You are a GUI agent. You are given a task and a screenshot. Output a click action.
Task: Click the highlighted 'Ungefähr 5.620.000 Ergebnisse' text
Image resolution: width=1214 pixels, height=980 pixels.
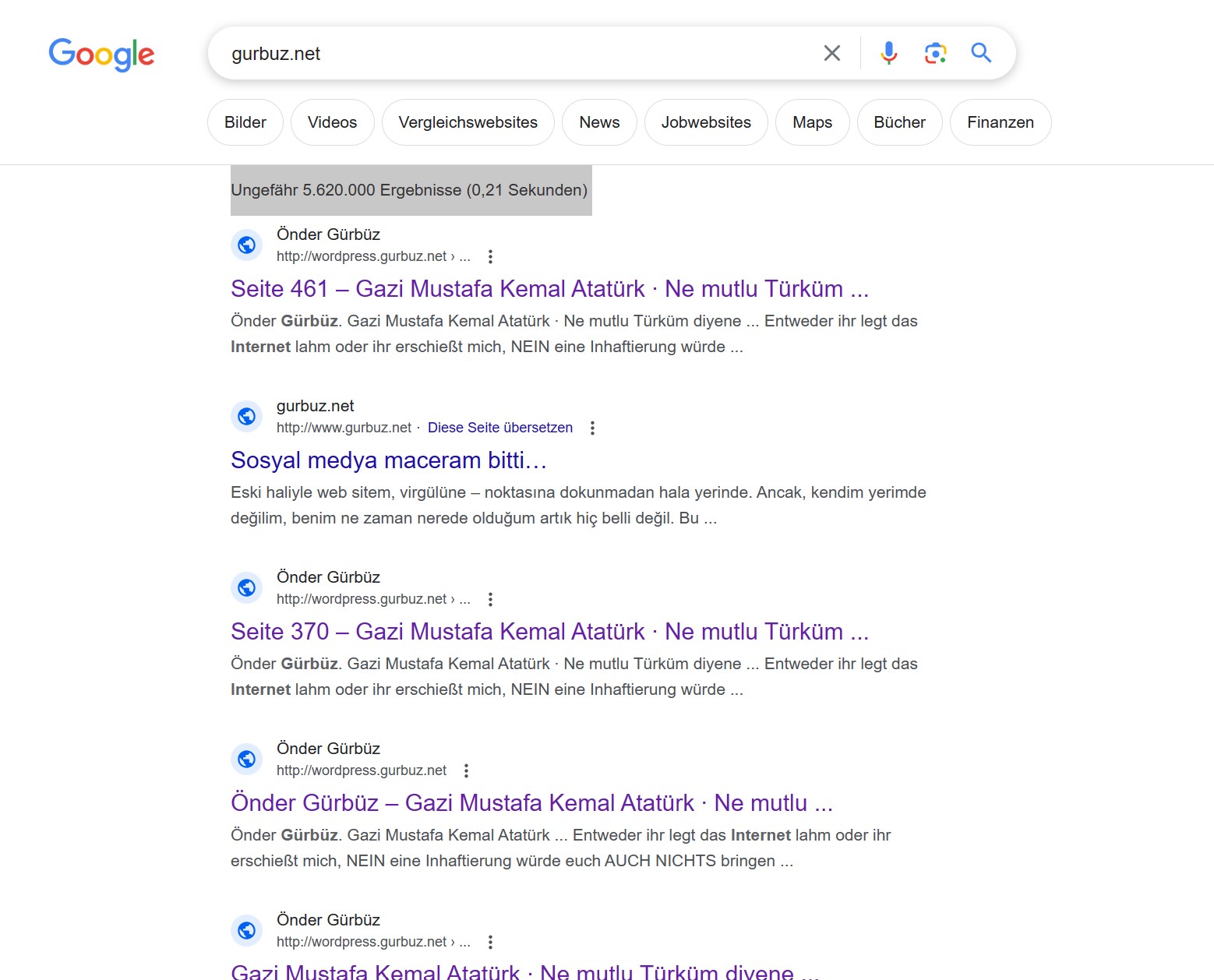tap(409, 190)
